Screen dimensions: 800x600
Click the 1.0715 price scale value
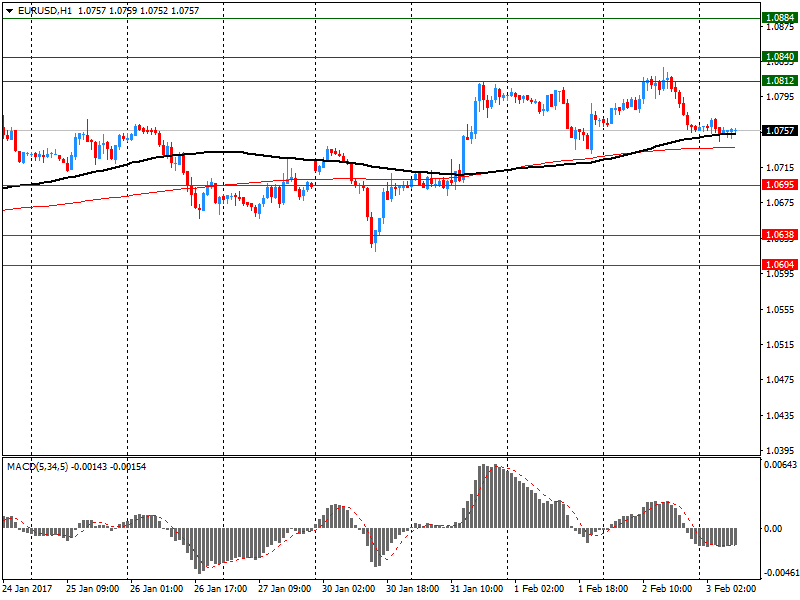[780, 167]
